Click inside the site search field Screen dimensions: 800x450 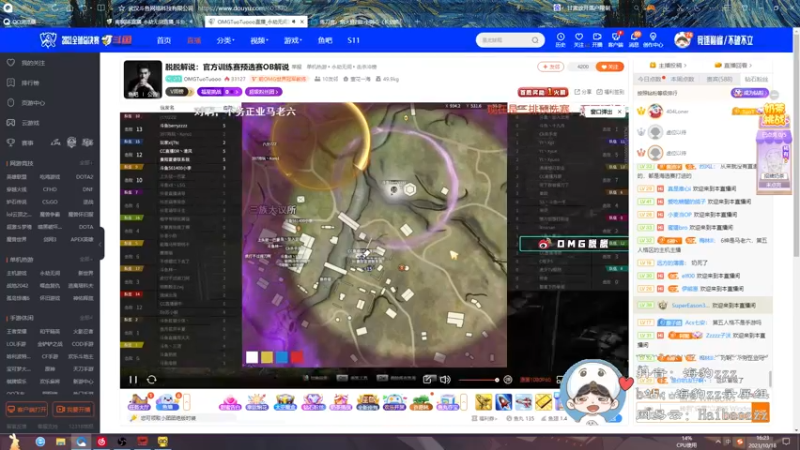[x=504, y=40]
